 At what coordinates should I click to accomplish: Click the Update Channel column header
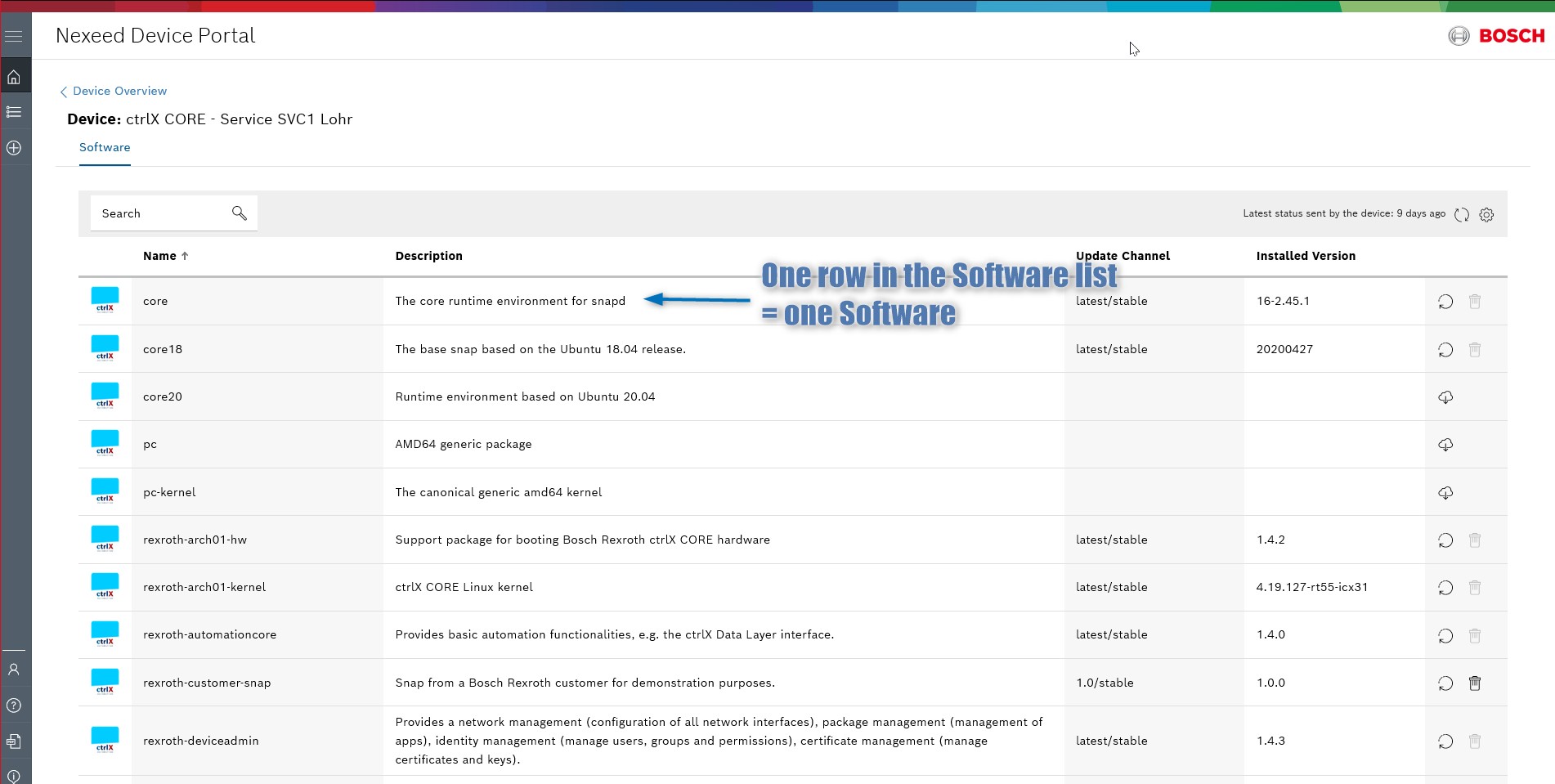(x=1123, y=256)
